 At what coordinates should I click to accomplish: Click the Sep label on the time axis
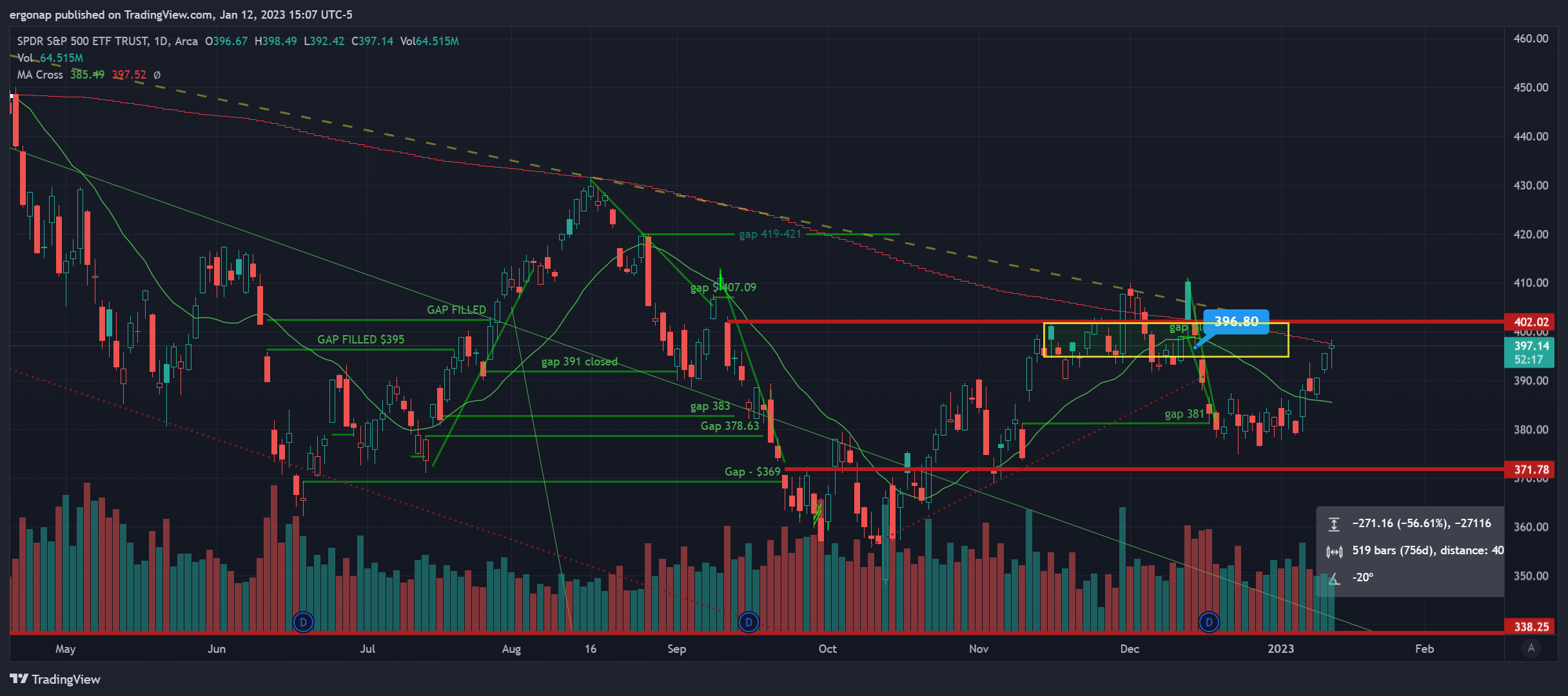[676, 649]
